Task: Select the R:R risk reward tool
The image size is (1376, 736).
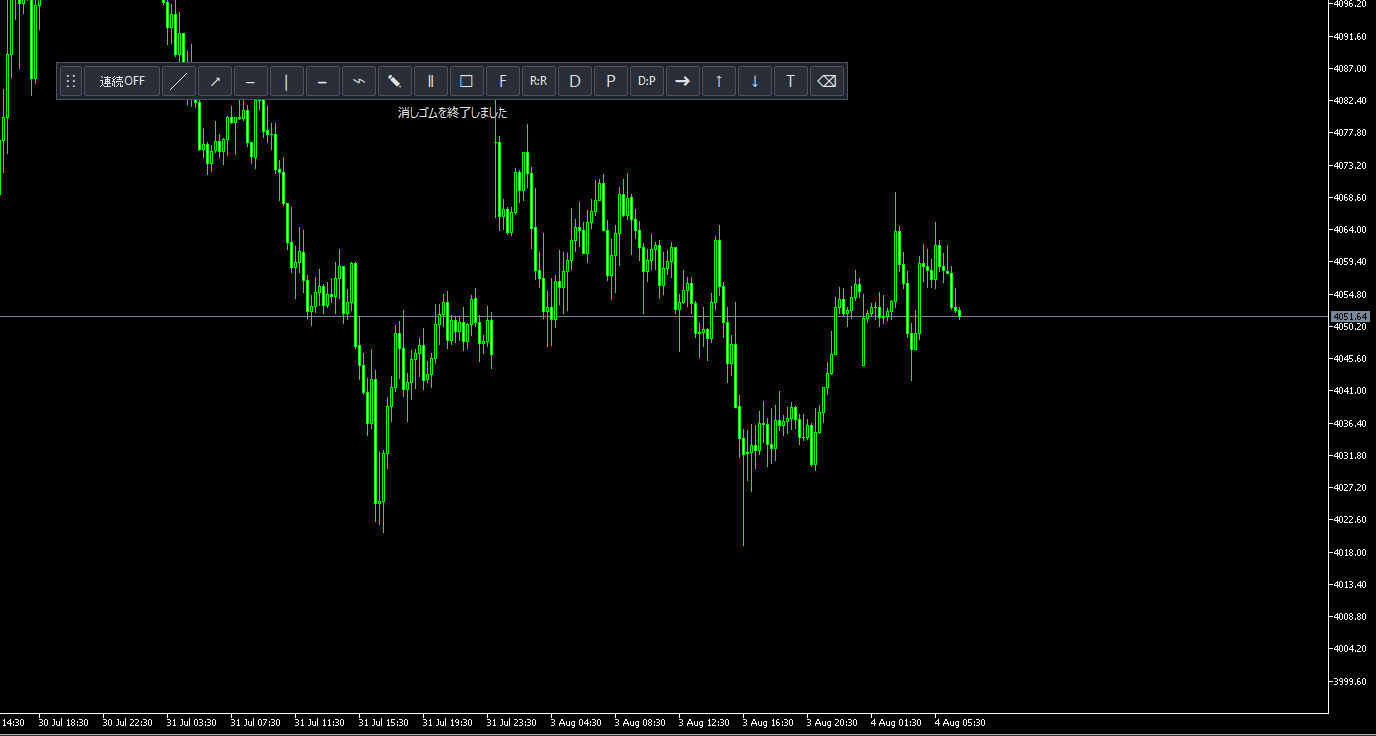Action: [539, 81]
